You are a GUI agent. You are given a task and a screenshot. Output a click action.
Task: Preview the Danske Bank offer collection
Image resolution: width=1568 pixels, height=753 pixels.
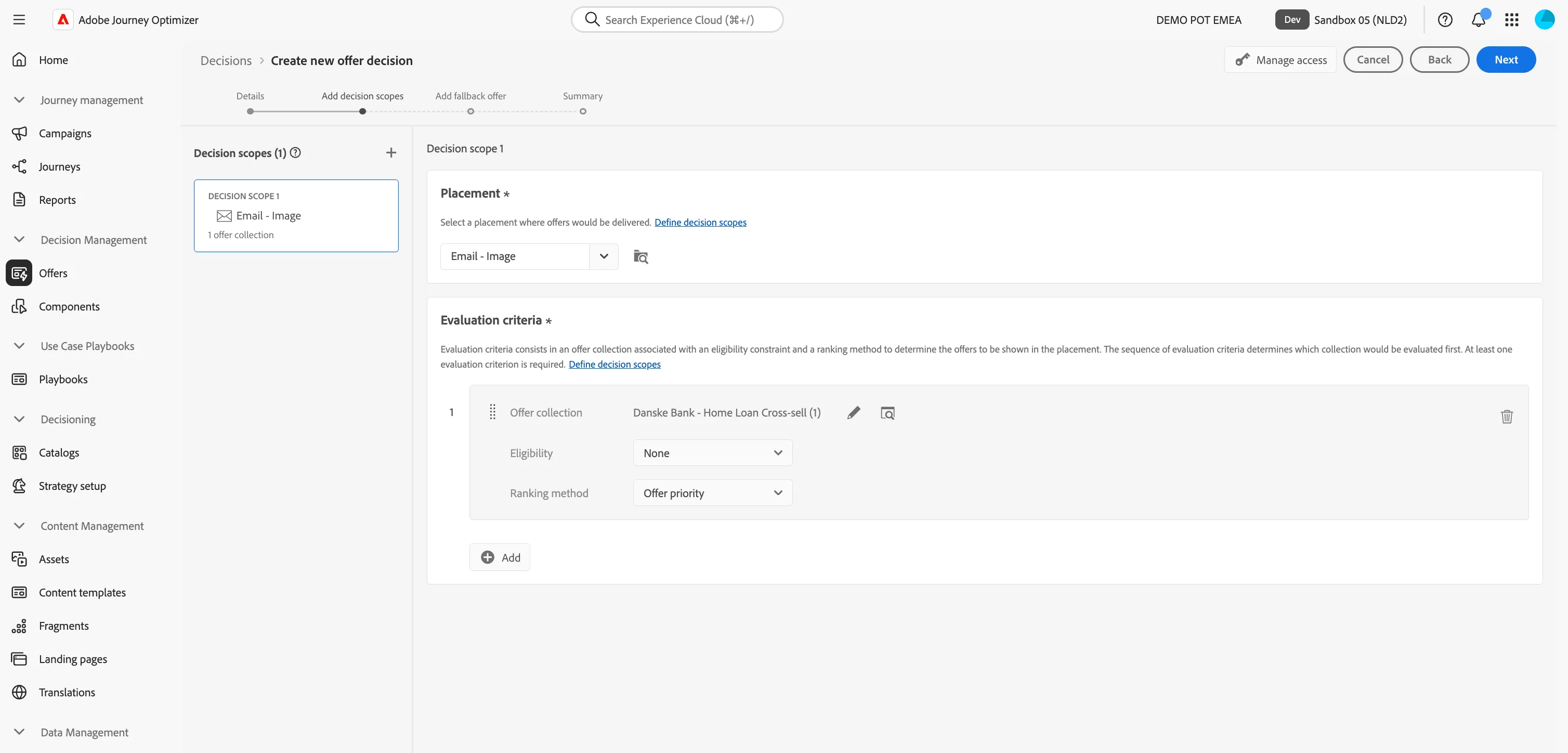tap(887, 413)
